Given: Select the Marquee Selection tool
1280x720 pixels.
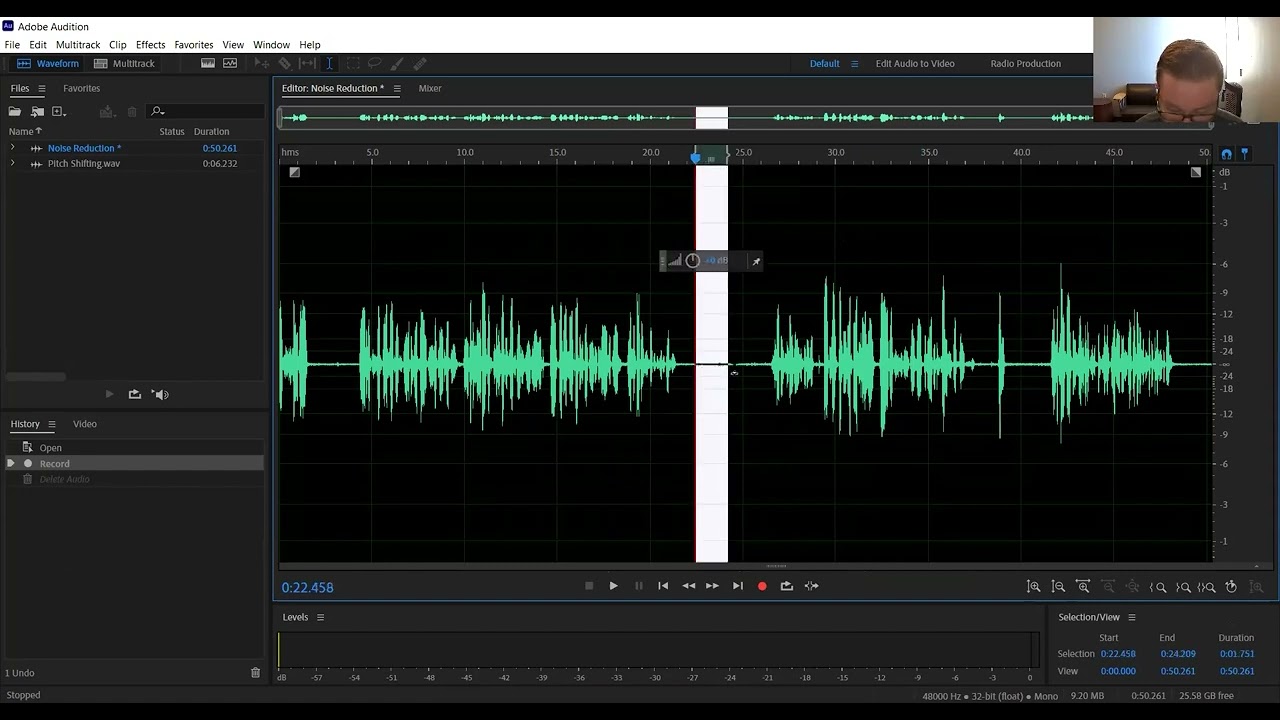Looking at the screenshot, I should coord(353,63).
